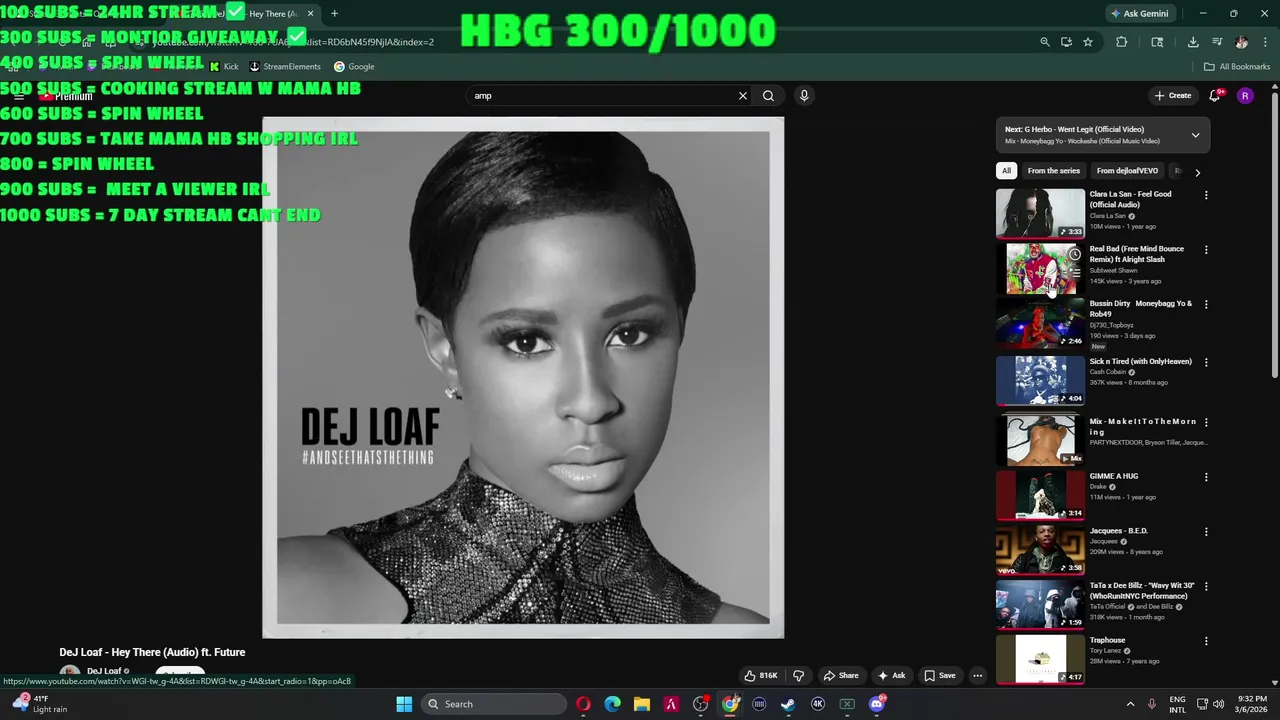Open Chrome profile picture avatar
This screenshot has width=1280, height=720.
point(1241,42)
